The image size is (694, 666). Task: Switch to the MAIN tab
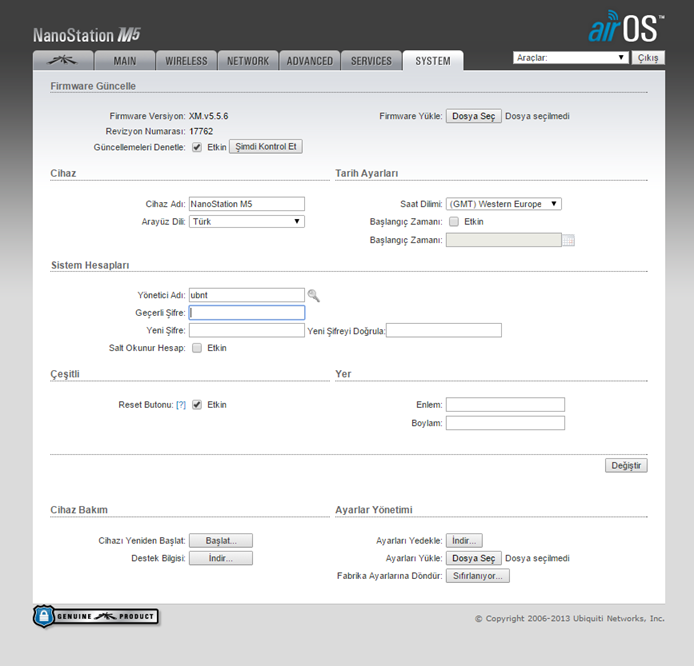125,61
